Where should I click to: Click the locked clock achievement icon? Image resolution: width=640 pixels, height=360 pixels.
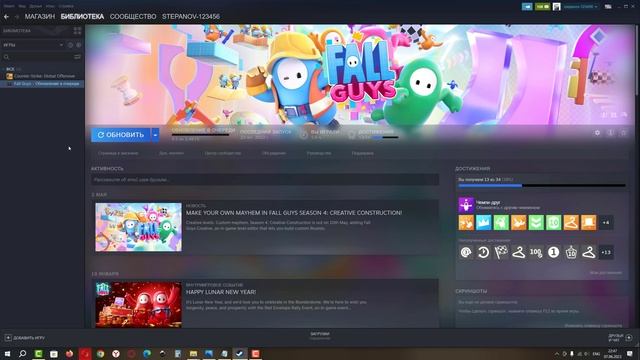click(483, 252)
